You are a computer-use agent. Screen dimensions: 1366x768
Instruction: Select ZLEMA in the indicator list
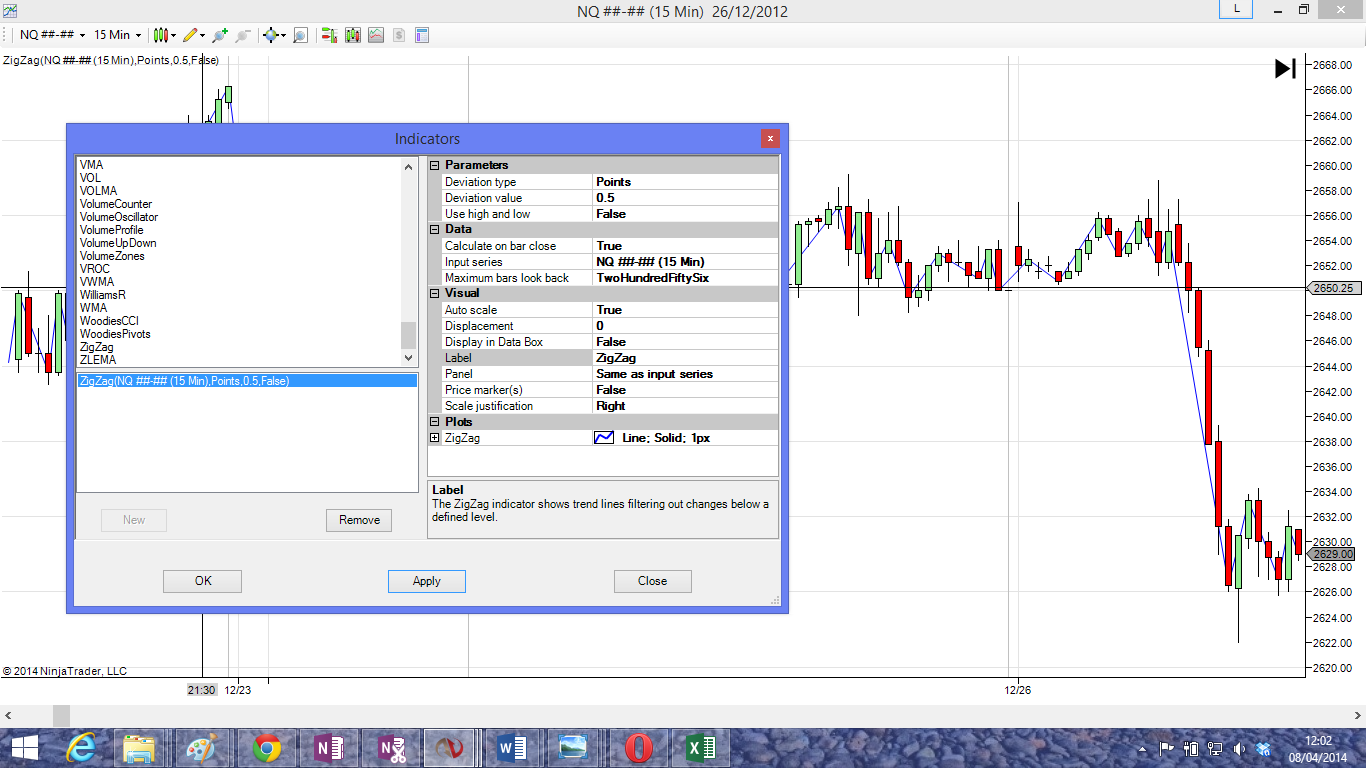pos(98,360)
